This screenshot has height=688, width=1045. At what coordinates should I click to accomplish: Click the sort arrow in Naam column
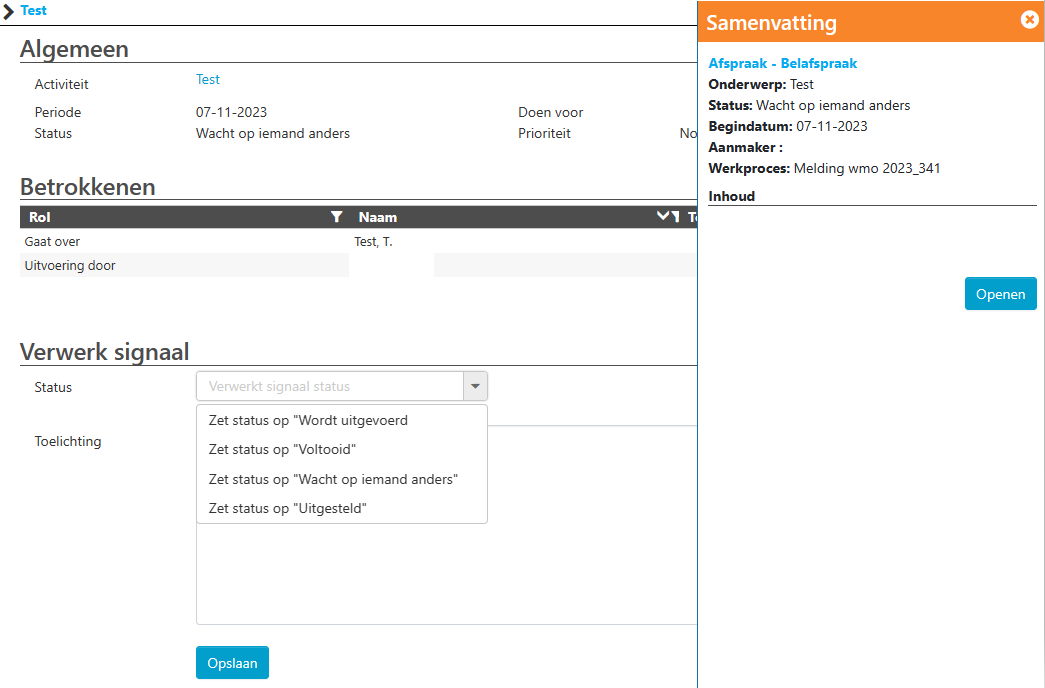pos(662,217)
